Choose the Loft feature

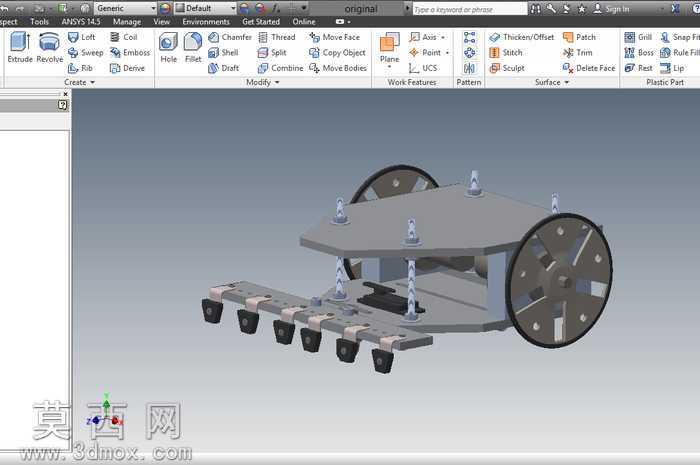coord(82,37)
